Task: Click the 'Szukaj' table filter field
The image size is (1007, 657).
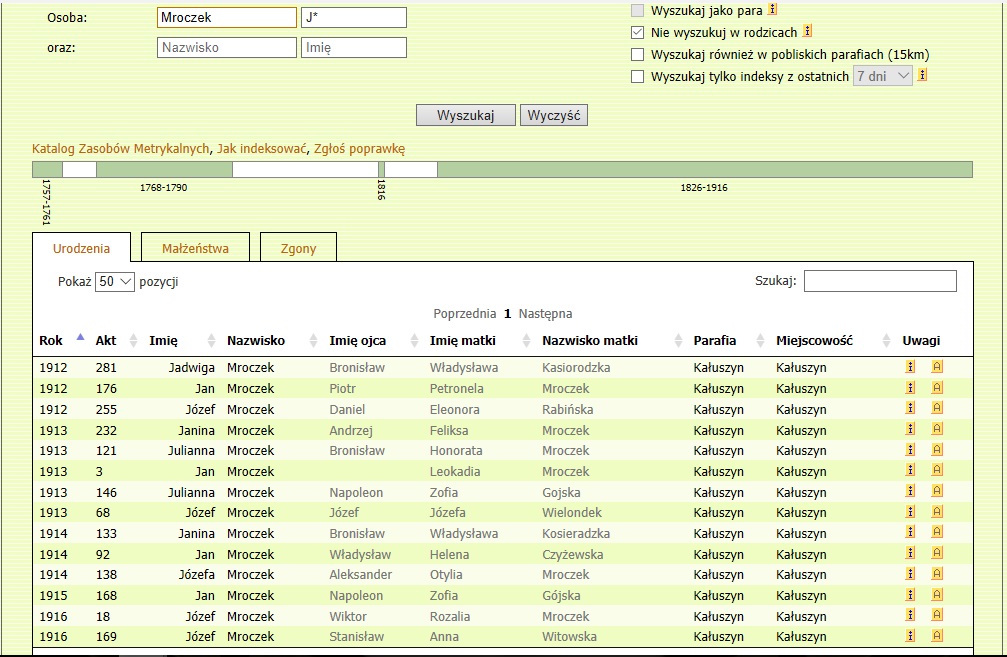Action: tap(879, 281)
